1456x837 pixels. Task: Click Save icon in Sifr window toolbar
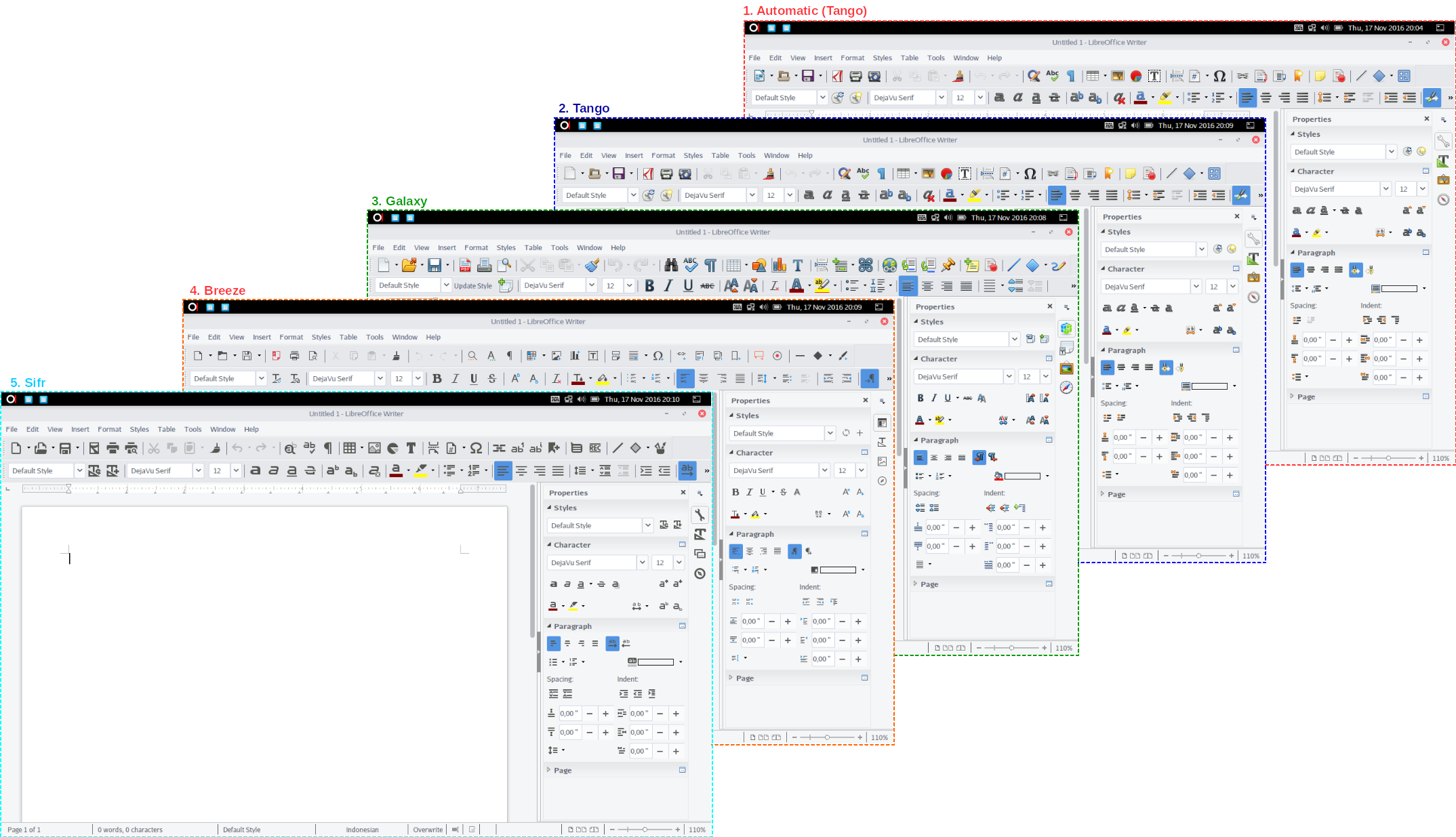(65, 448)
